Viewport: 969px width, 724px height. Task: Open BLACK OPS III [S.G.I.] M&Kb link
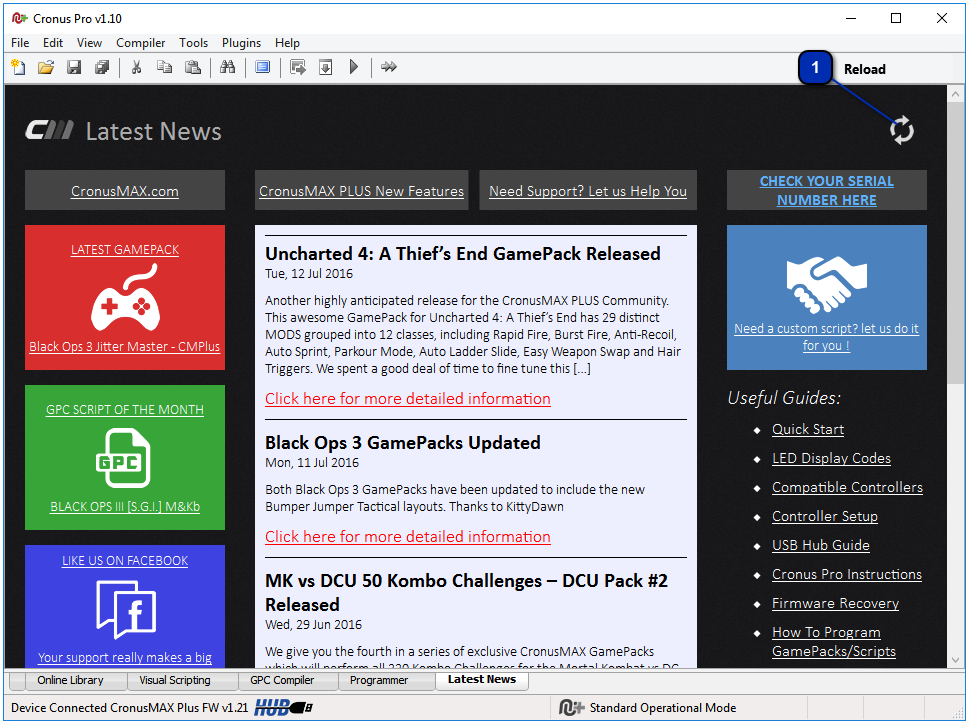[x=125, y=507]
